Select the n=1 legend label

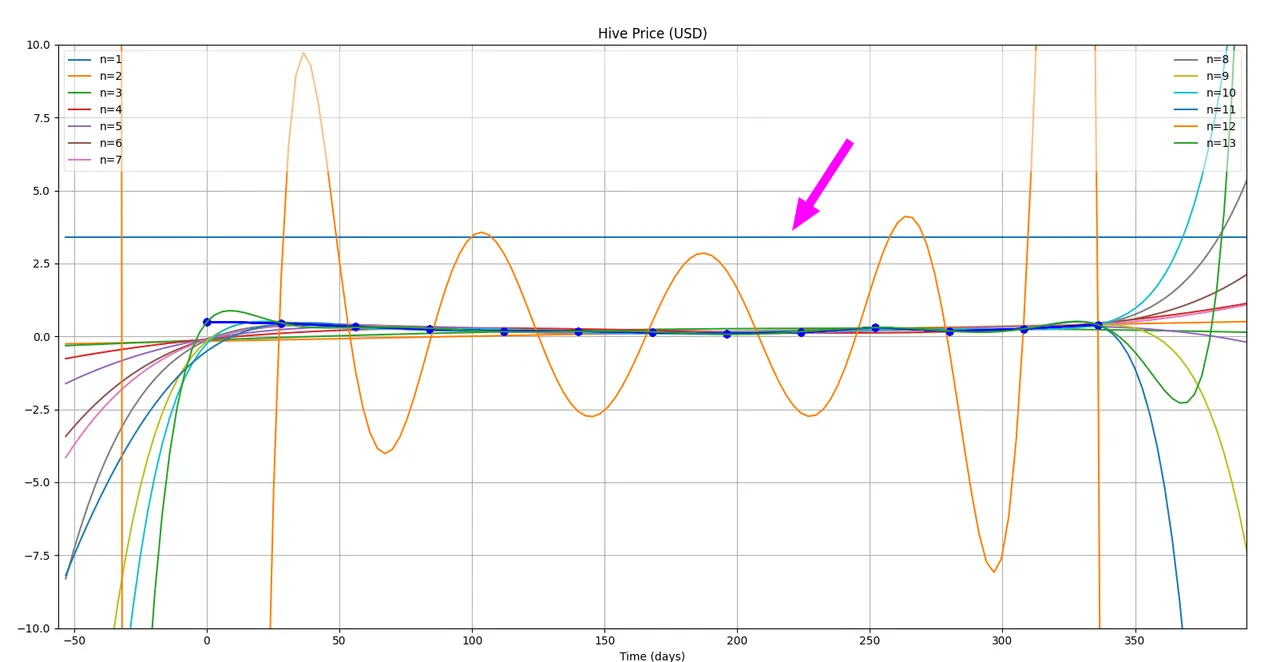coord(110,59)
